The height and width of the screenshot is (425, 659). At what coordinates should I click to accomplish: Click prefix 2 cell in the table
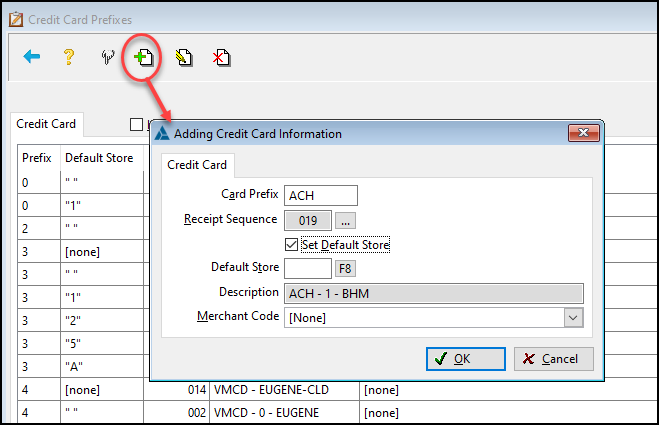pyautogui.click(x=39, y=228)
